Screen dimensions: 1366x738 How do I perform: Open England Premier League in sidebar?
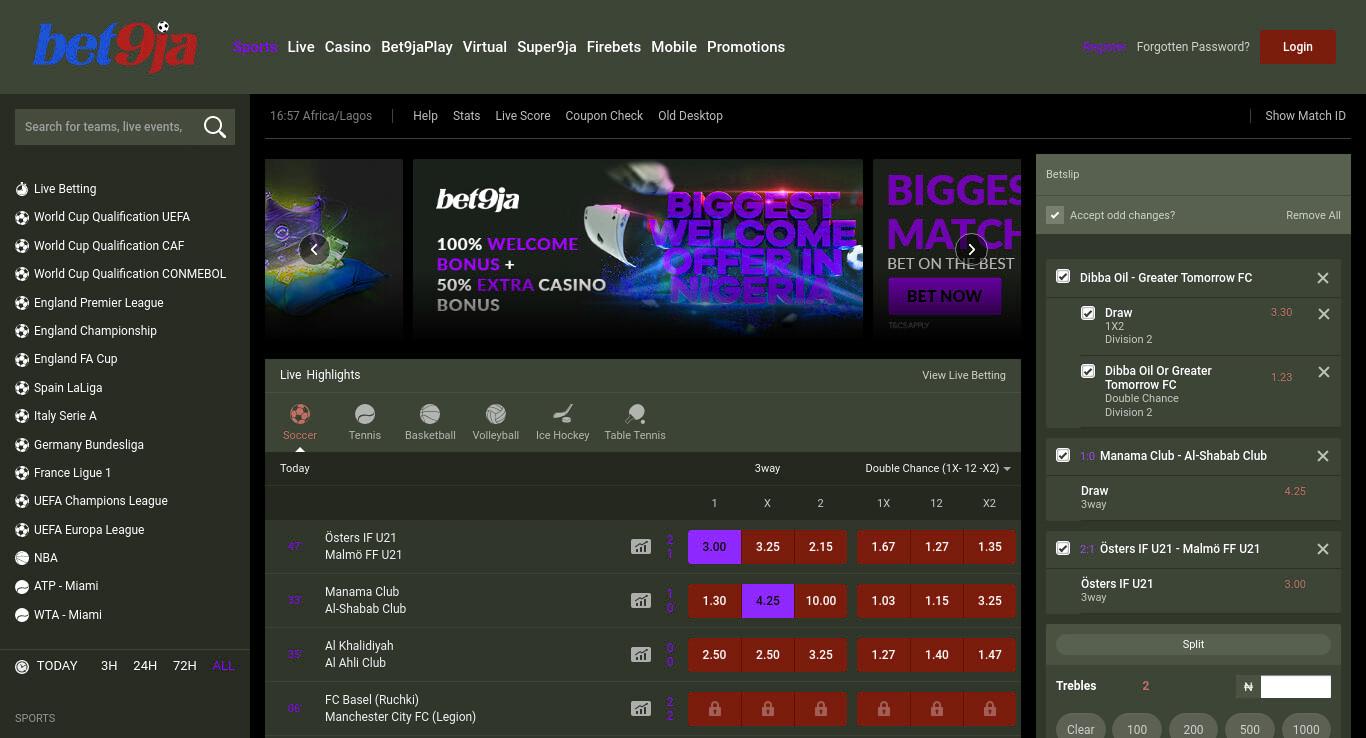tap(98, 303)
